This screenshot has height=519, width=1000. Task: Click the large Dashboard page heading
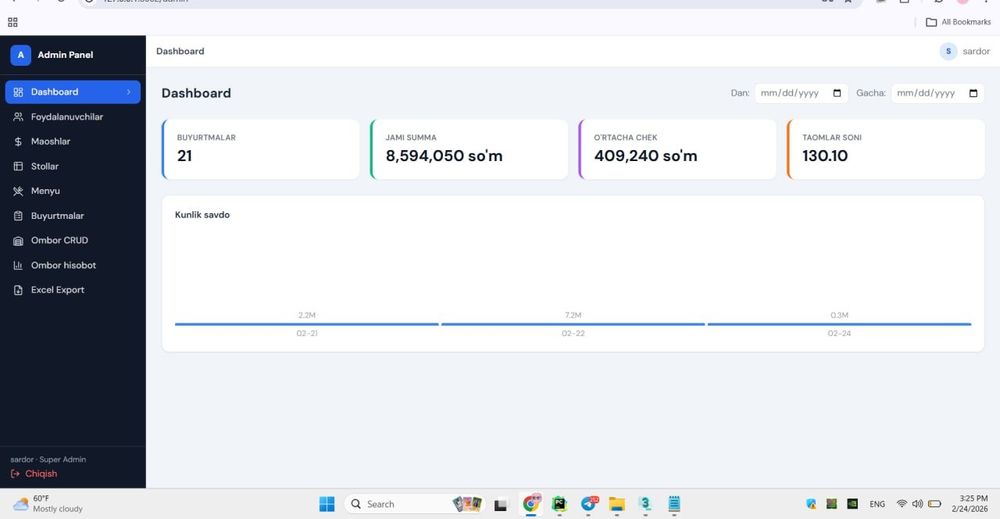coord(196,93)
